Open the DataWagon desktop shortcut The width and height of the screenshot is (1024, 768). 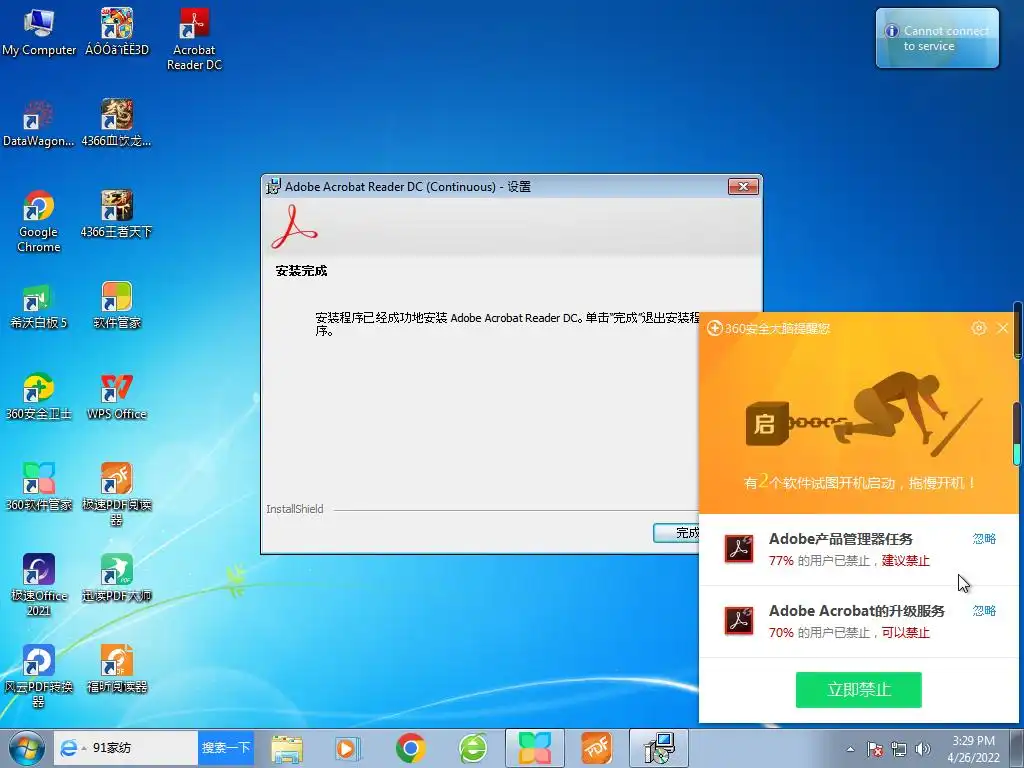39,124
